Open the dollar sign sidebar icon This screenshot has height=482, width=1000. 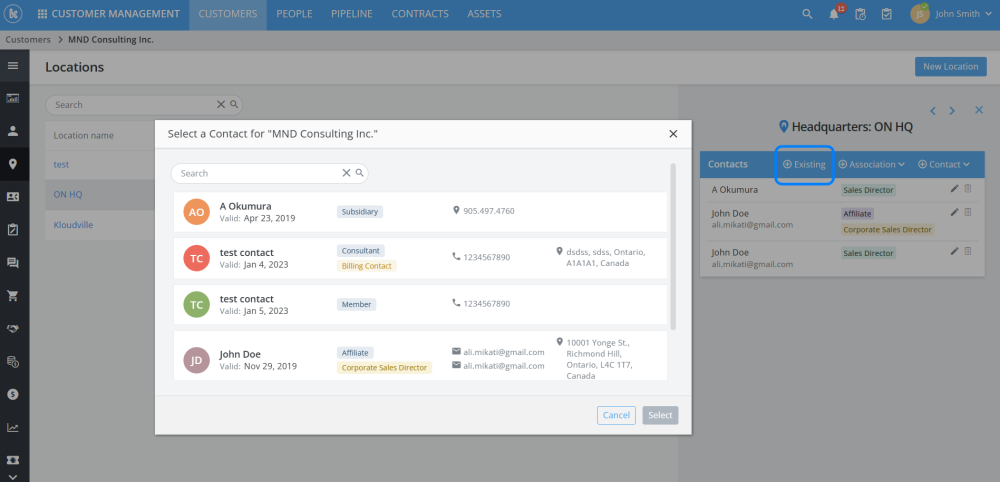click(14, 395)
